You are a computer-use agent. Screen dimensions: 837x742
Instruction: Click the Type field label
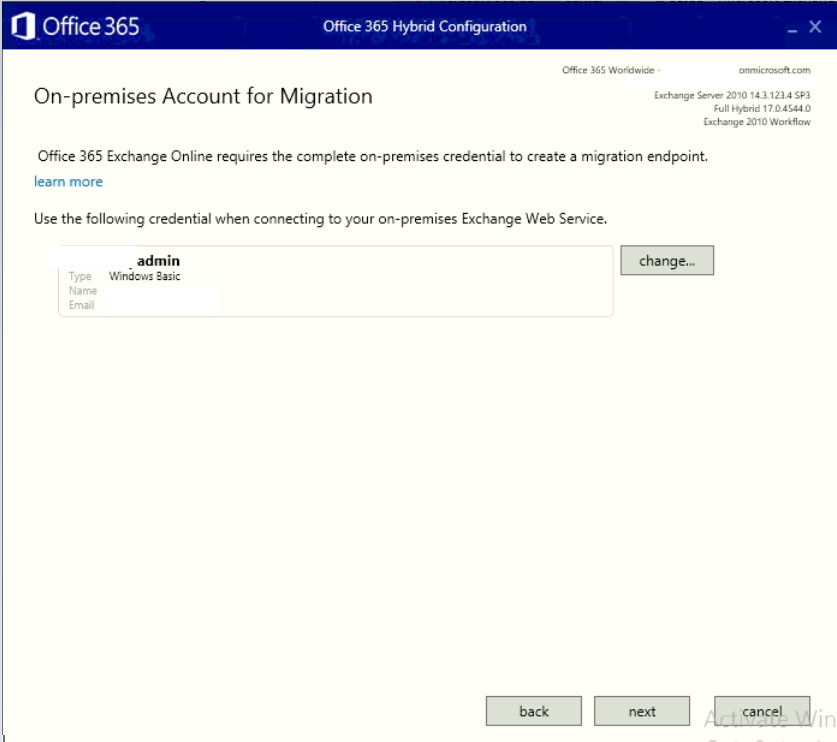click(80, 276)
